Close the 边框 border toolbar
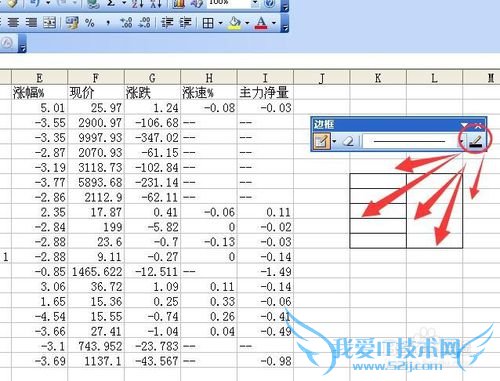Viewport: 500px width, 381px height. [x=478, y=126]
